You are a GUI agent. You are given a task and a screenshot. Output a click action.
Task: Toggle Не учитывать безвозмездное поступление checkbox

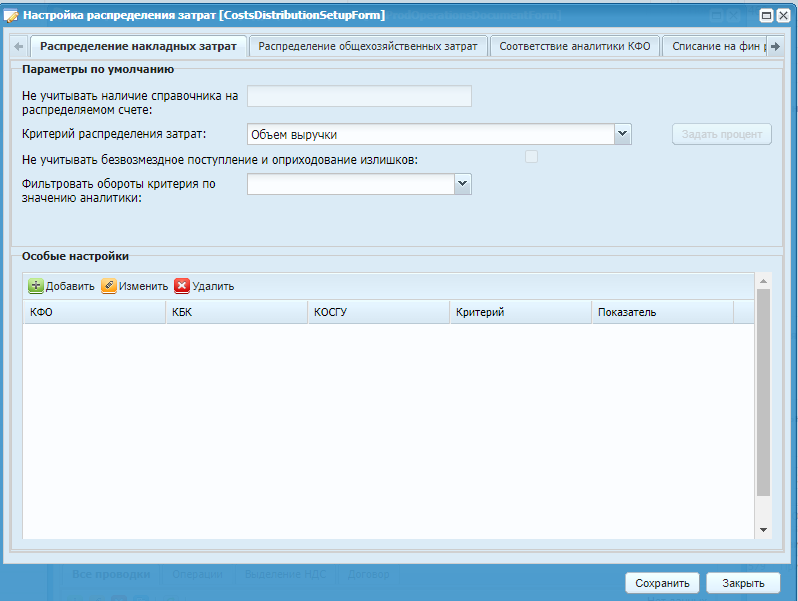pyautogui.click(x=531, y=157)
